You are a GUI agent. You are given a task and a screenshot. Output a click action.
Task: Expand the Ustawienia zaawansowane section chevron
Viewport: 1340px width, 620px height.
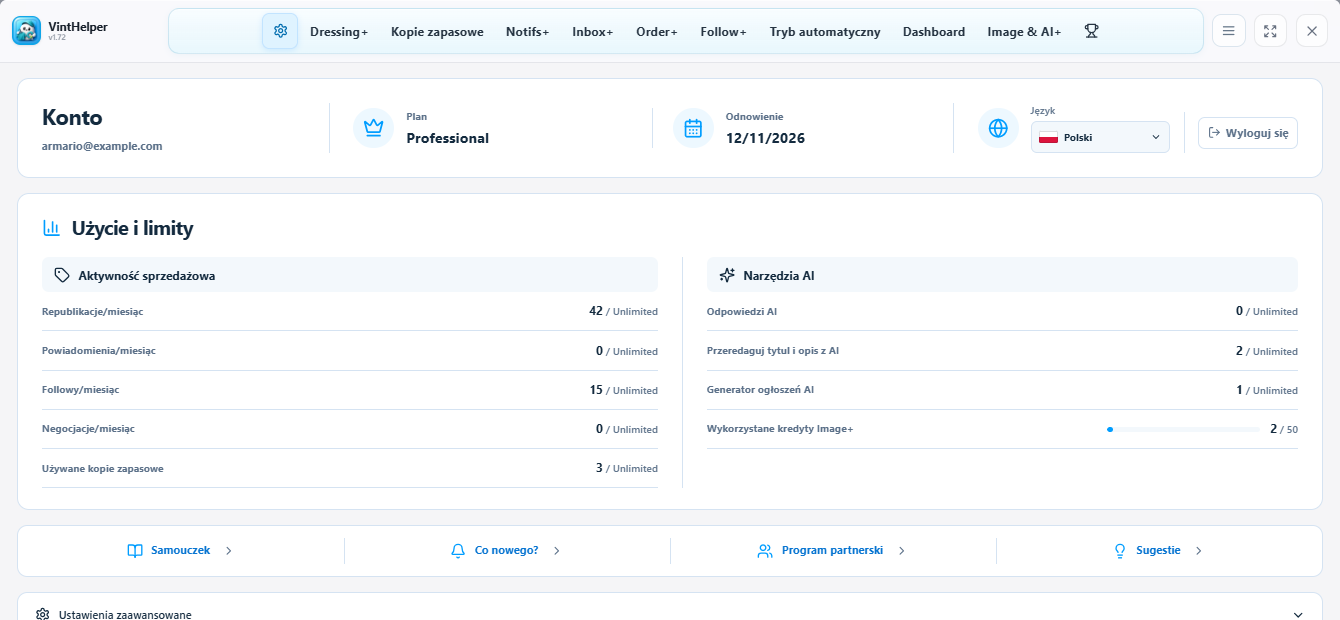(x=1298, y=615)
